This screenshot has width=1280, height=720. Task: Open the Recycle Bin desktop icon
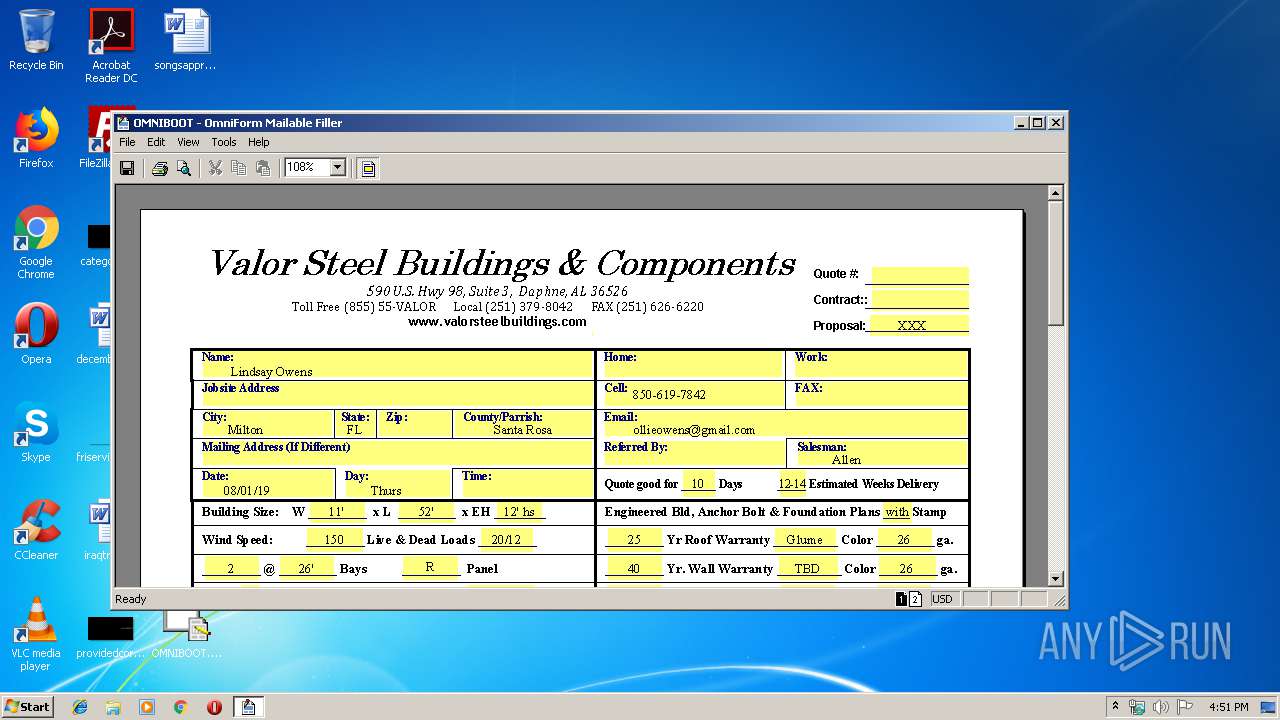coord(36,40)
